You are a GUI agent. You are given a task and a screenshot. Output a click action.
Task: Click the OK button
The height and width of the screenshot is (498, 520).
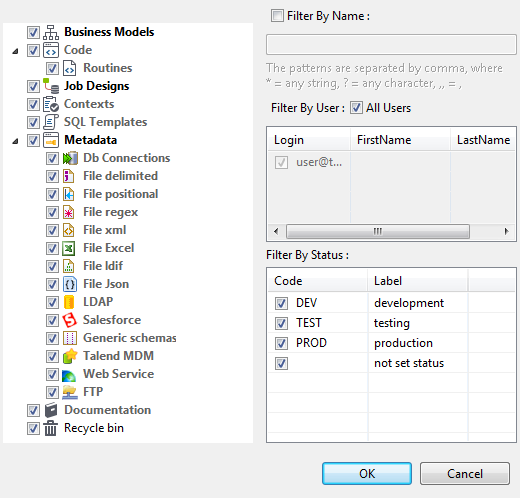367,473
